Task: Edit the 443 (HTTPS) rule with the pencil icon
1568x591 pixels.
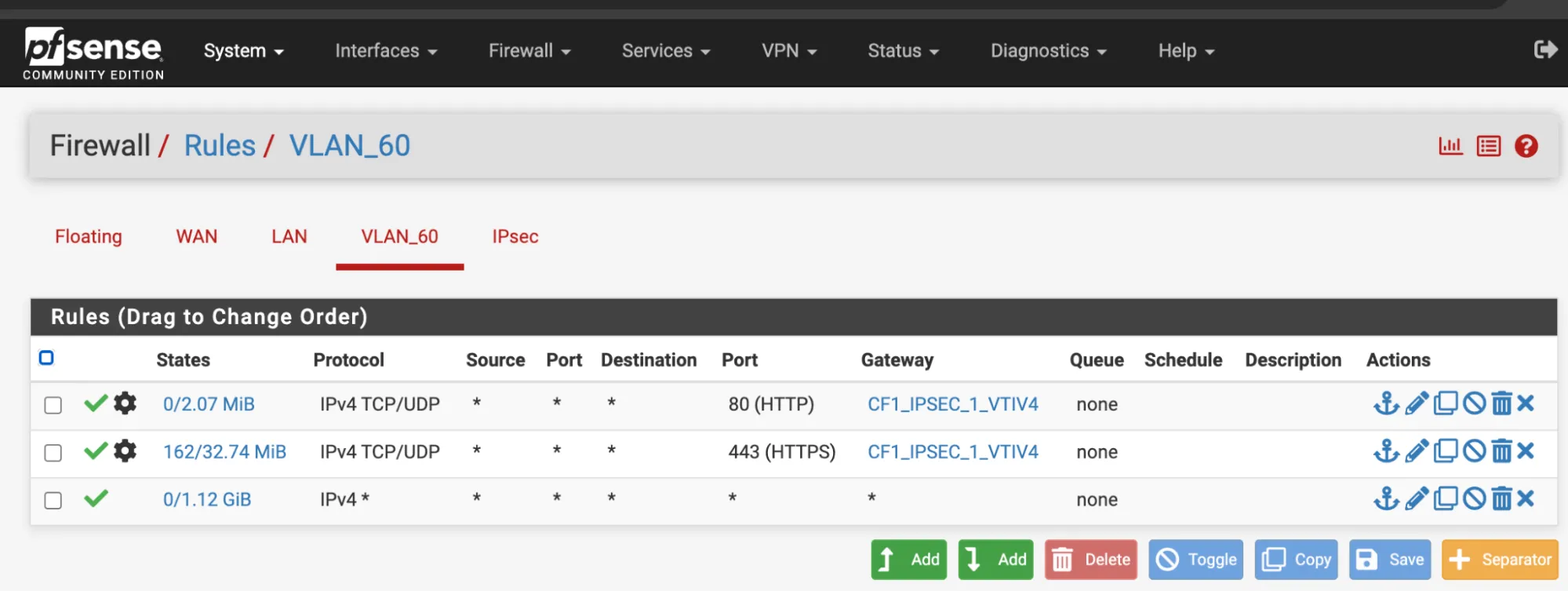Action: [1416, 451]
